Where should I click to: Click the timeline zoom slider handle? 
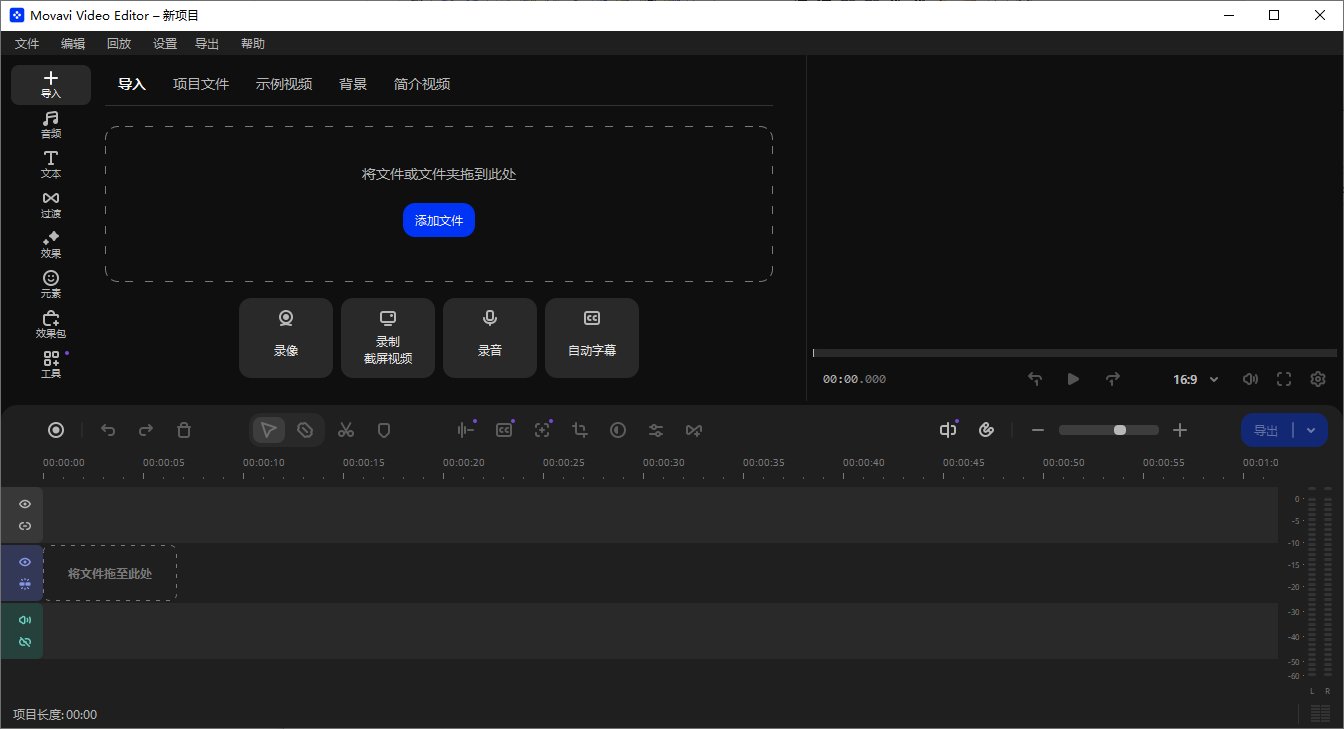1120,430
